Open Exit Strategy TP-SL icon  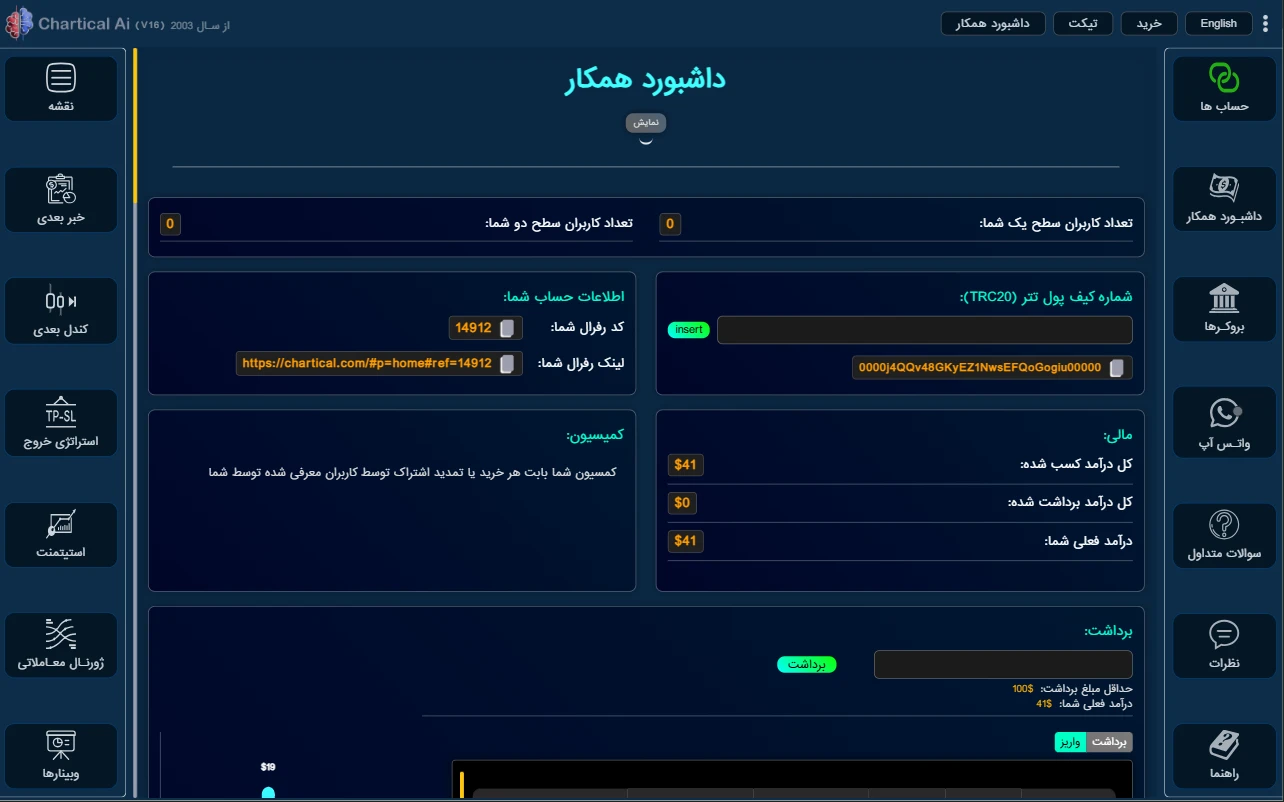coord(61,412)
